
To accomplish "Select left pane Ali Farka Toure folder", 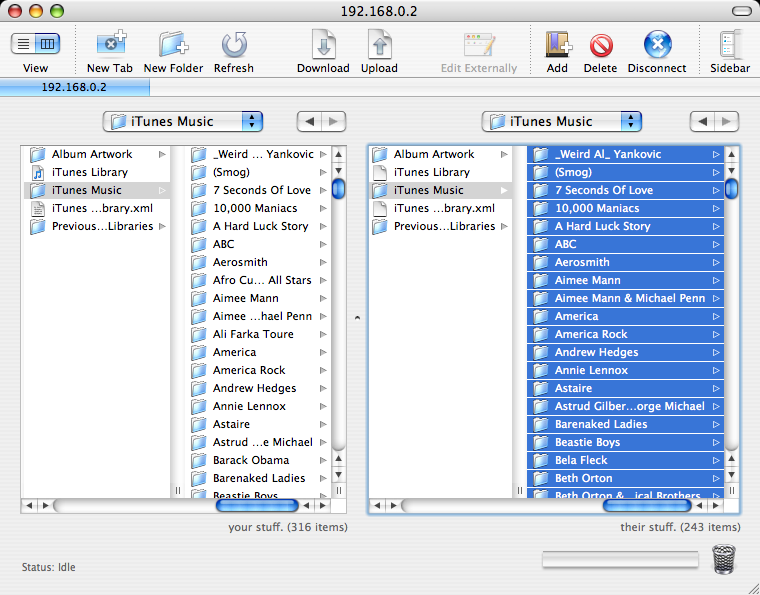I will pos(258,334).
